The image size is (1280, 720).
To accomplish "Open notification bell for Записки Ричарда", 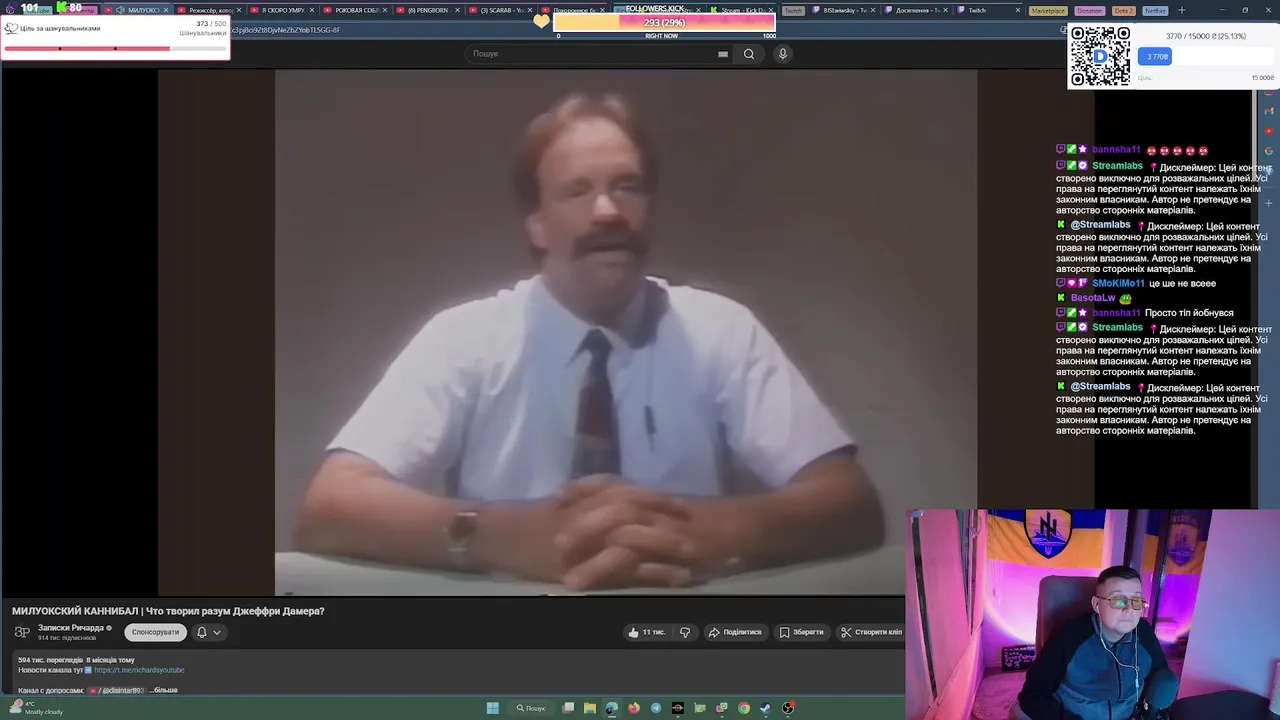I will [202, 632].
